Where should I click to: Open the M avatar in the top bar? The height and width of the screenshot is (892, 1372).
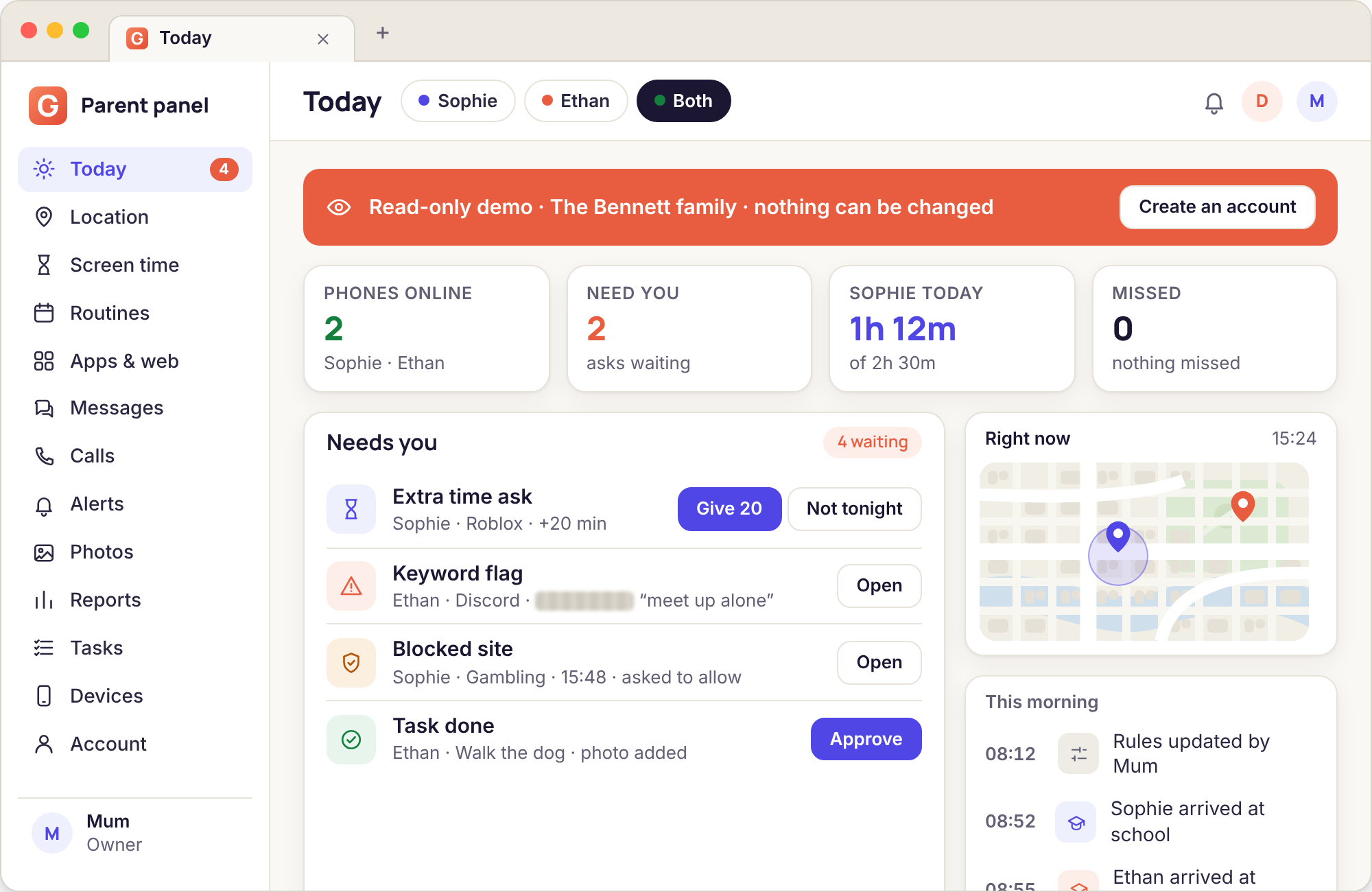(1316, 101)
